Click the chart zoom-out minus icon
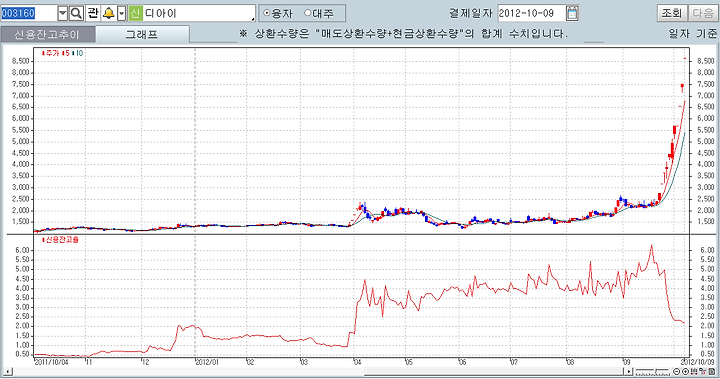 tap(676, 372)
